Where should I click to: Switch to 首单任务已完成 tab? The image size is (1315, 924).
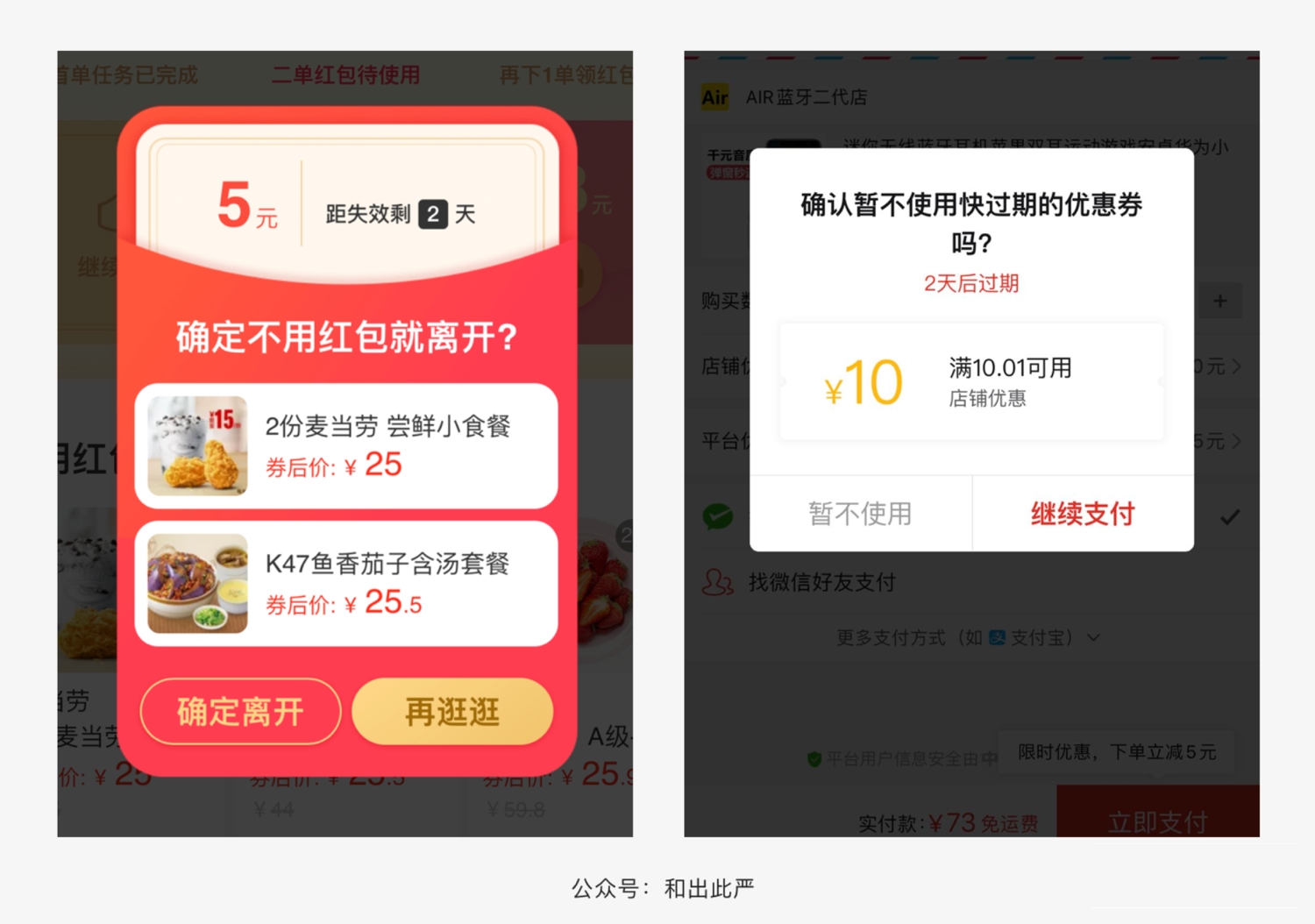(128, 75)
